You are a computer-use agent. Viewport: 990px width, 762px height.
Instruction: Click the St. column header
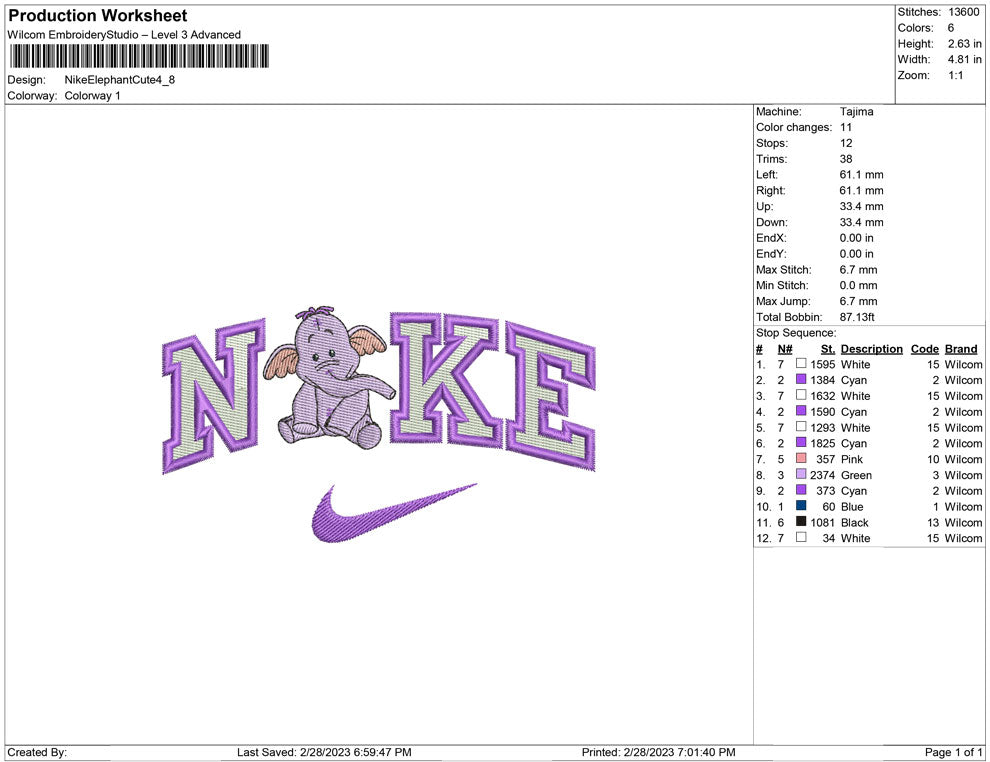click(828, 349)
